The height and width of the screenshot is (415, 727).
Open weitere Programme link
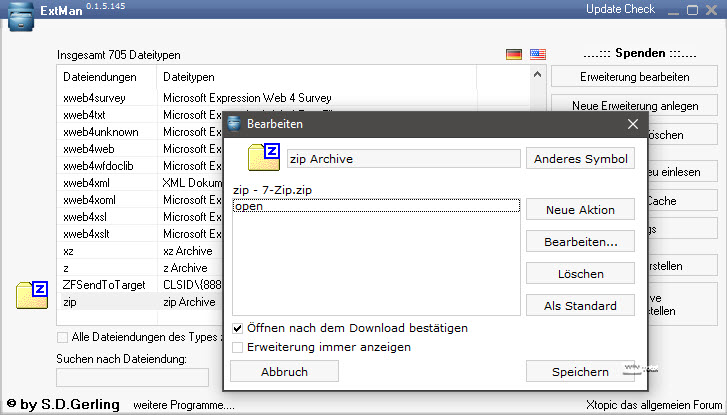pos(184,405)
